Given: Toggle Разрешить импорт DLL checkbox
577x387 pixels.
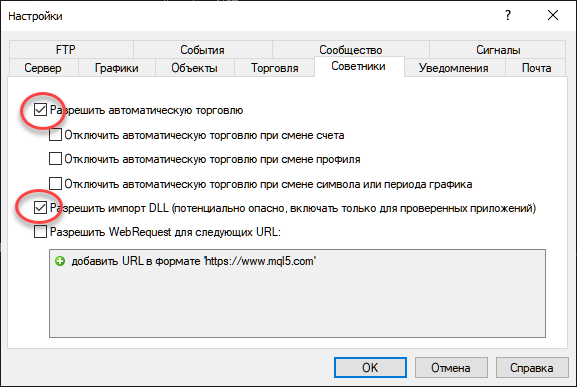Looking at the screenshot, I should click(x=40, y=208).
